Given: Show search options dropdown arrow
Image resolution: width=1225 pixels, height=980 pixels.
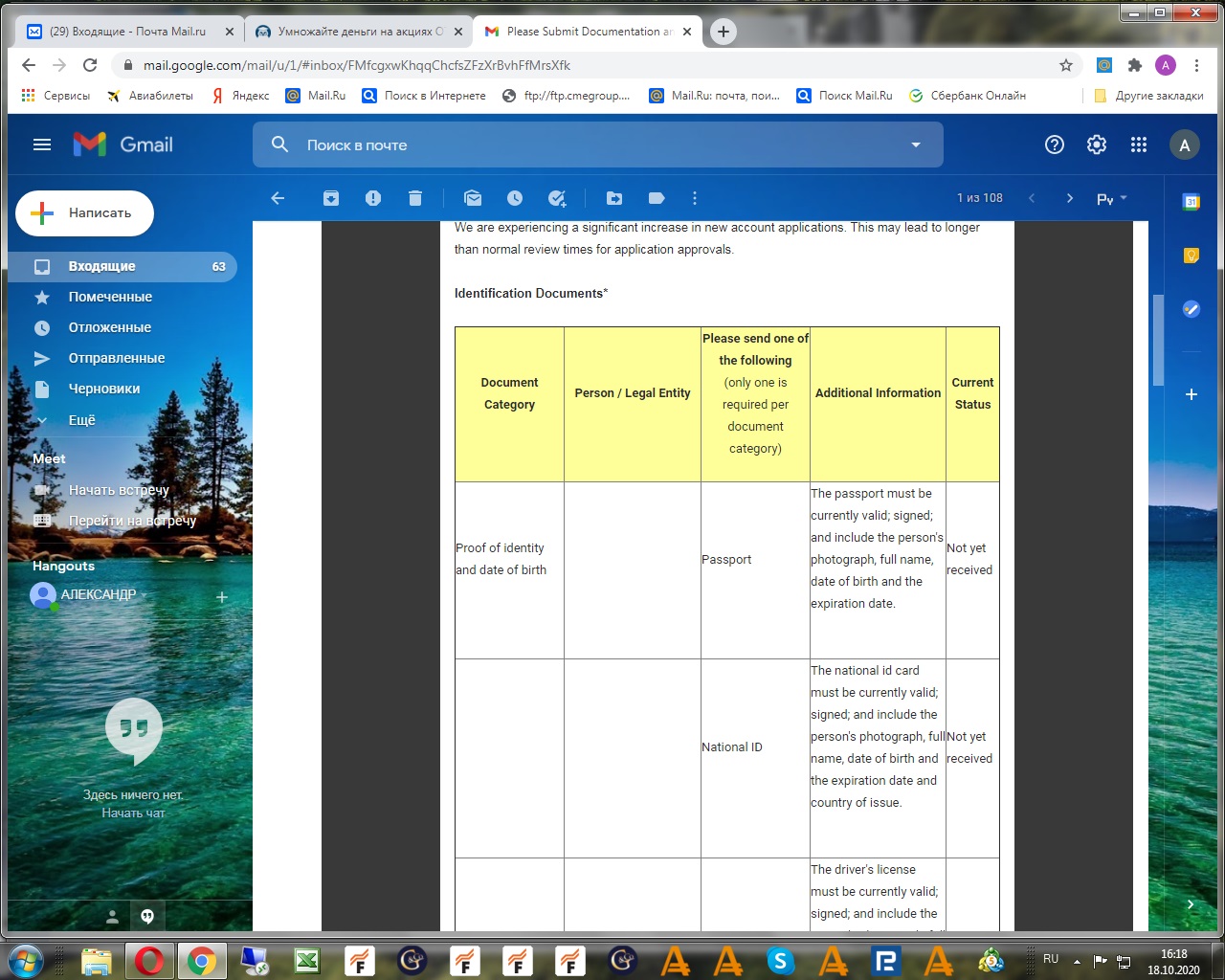Looking at the screenshot, I should [x=916, y=145].
